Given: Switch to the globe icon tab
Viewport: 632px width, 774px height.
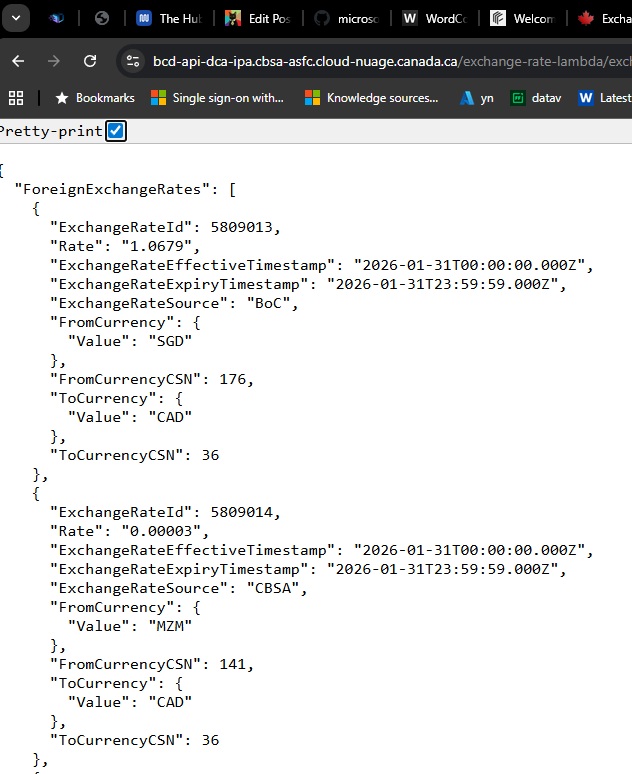Looking at the screenshot, I should tap(101, 18).
